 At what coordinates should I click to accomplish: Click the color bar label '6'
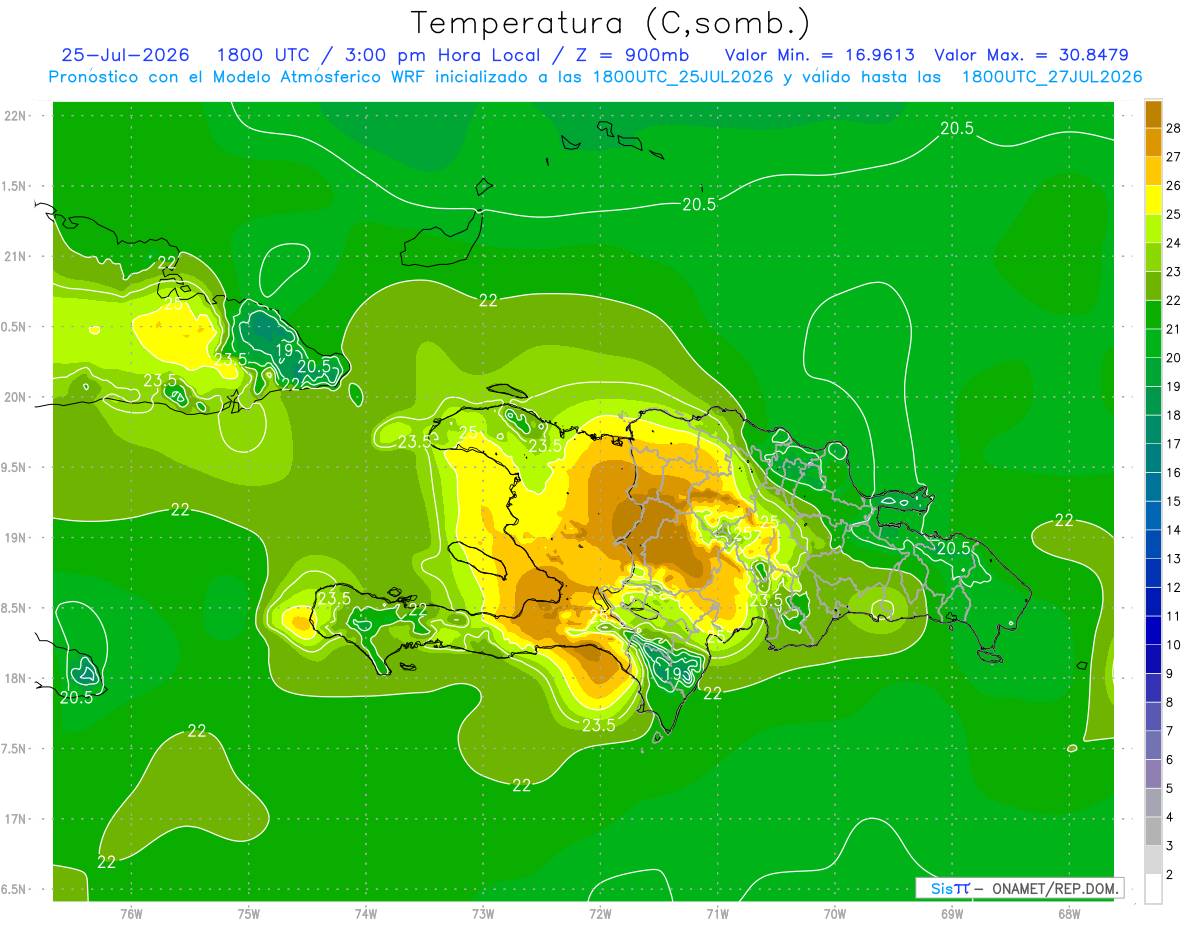[x=1171, y=760]
